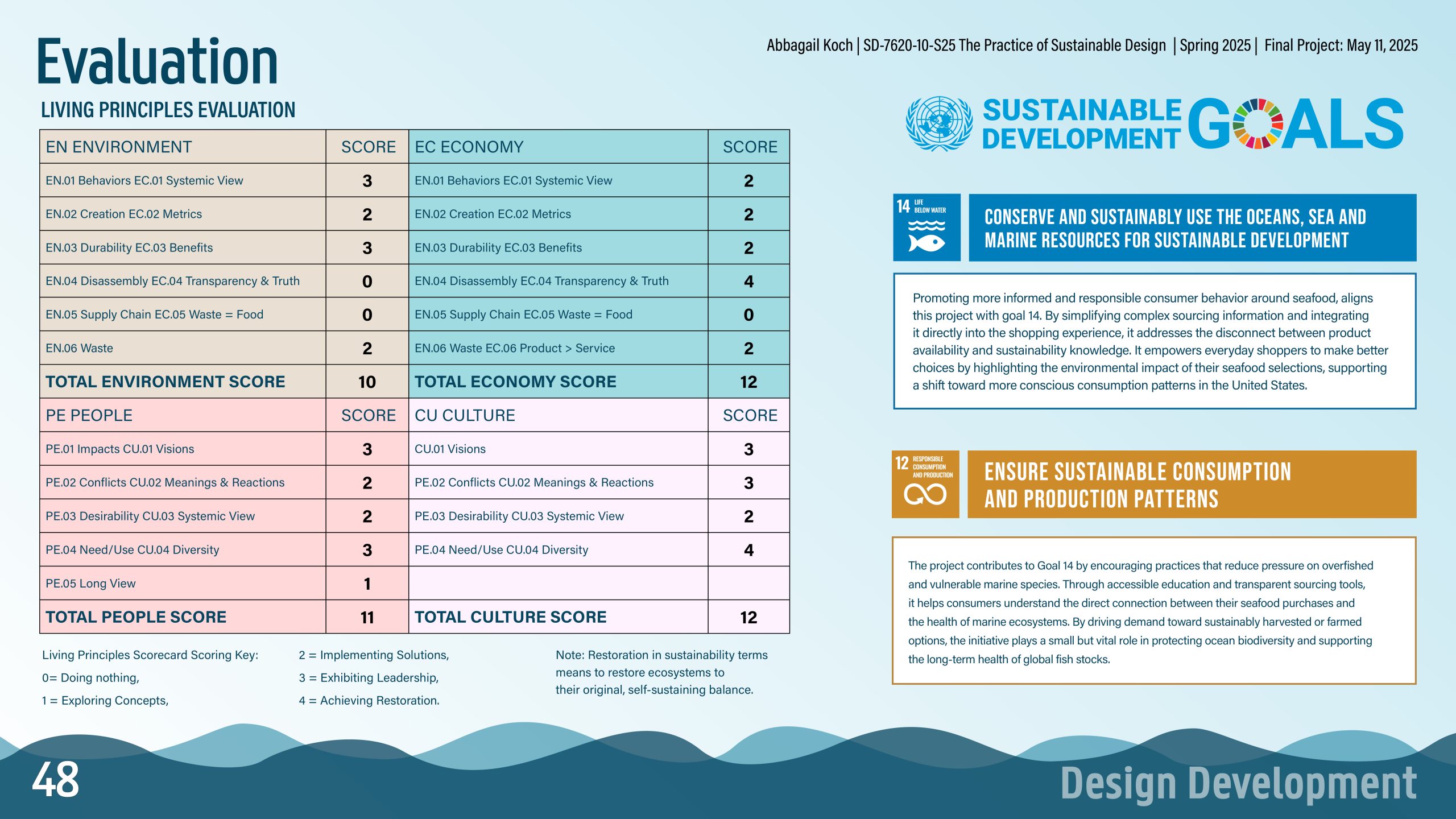
Task: Click the slide number 48
Action: pos(55,780)
